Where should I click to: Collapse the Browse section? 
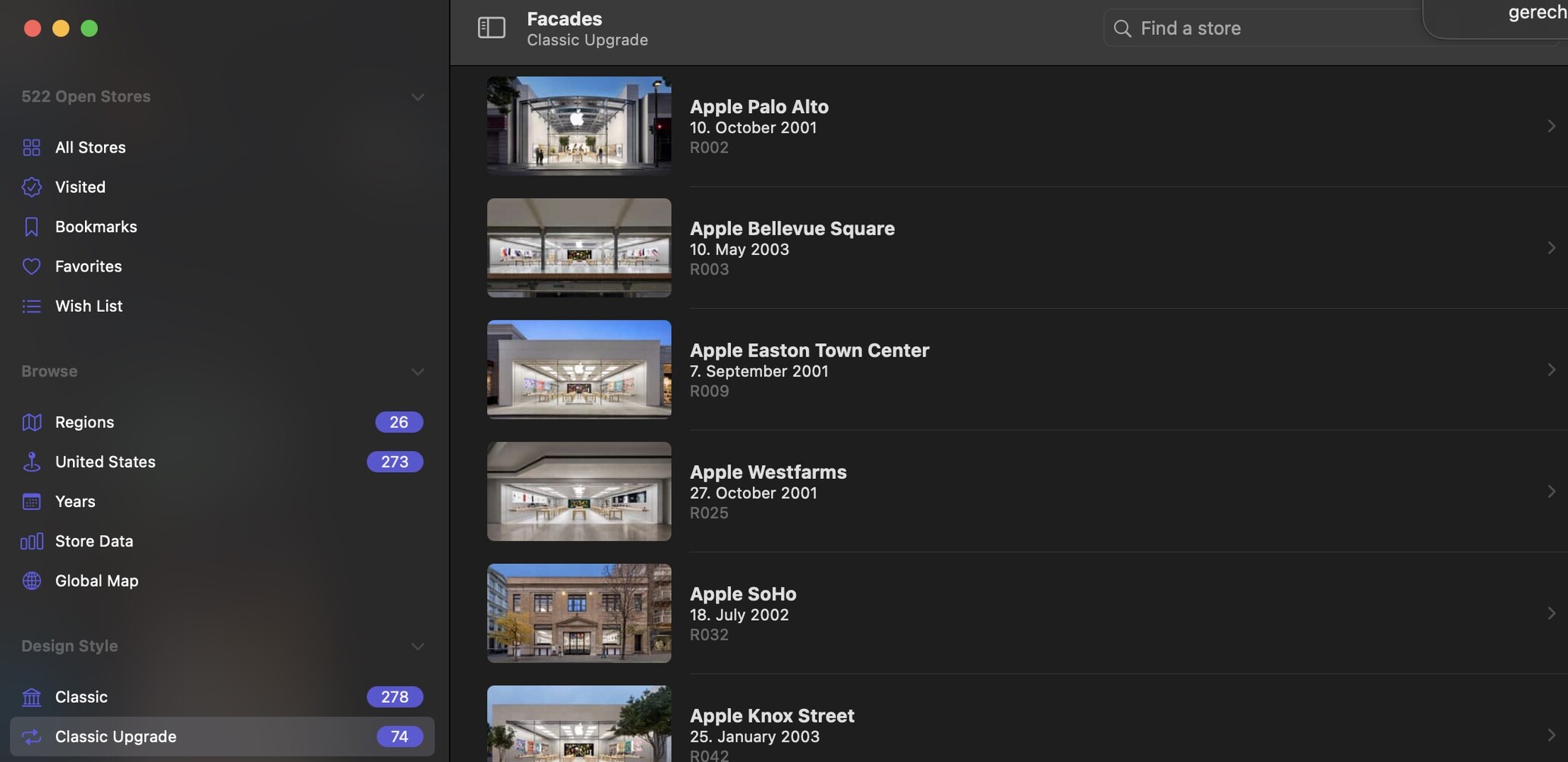tap(417, 372)
